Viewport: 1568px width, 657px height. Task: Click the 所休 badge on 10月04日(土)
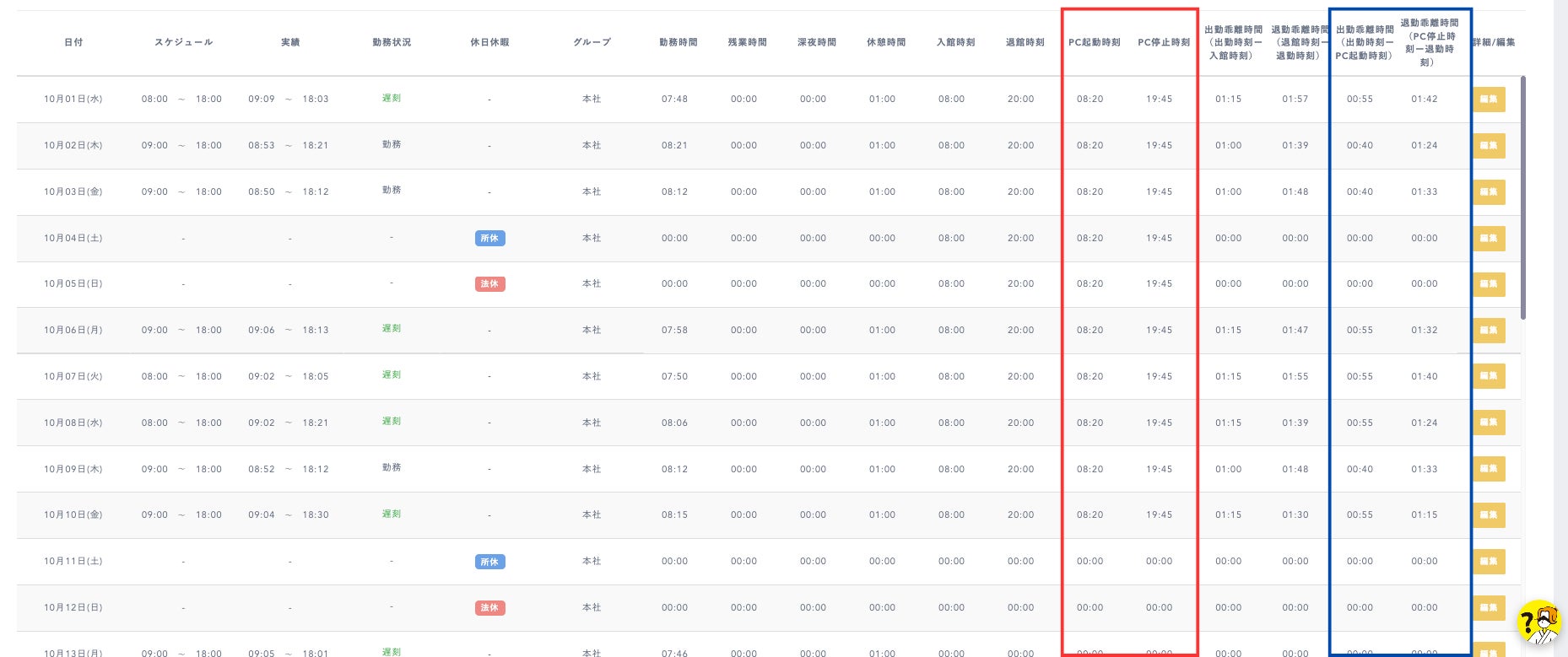(x=489, y=239)
